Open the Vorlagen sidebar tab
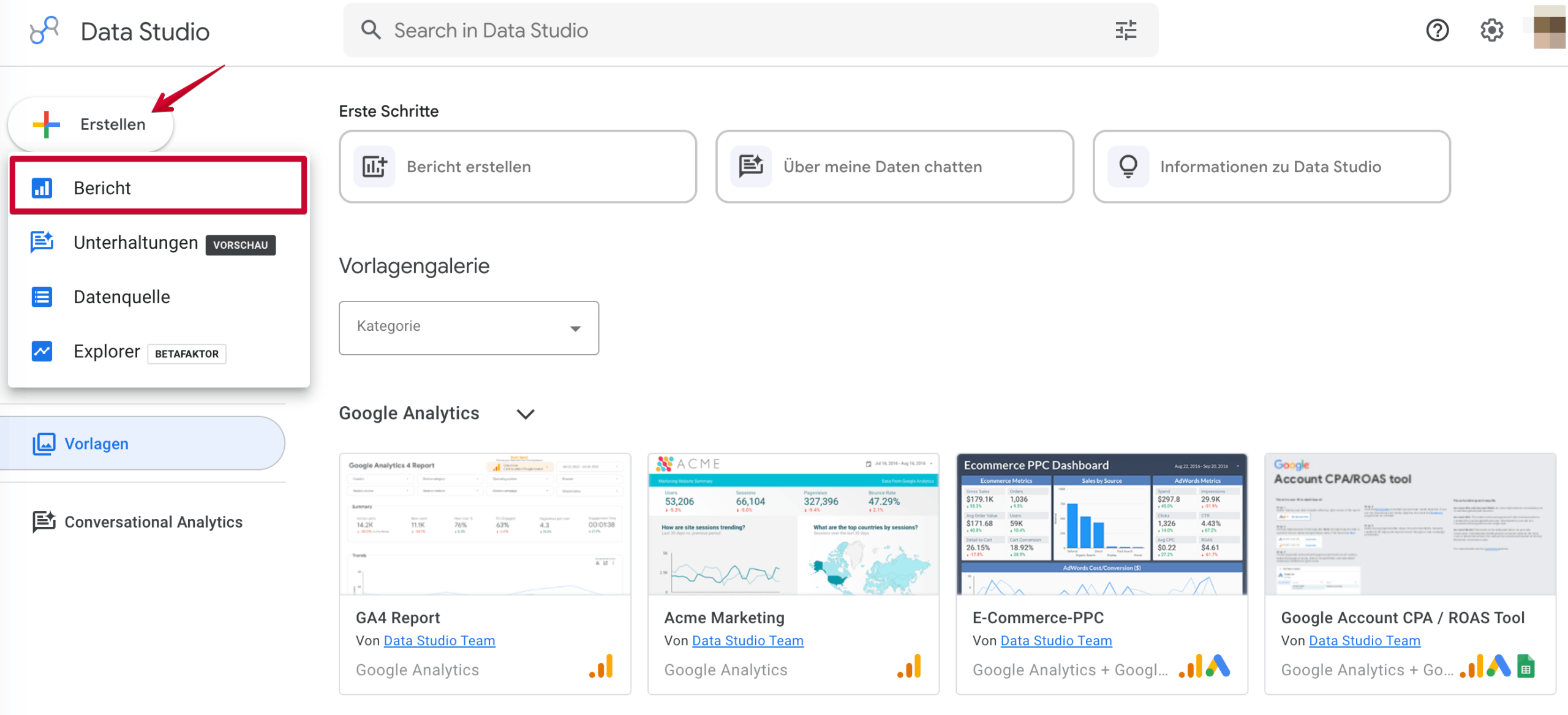The height and width of the screenshot is (715, 1568). tap(142, 444)
